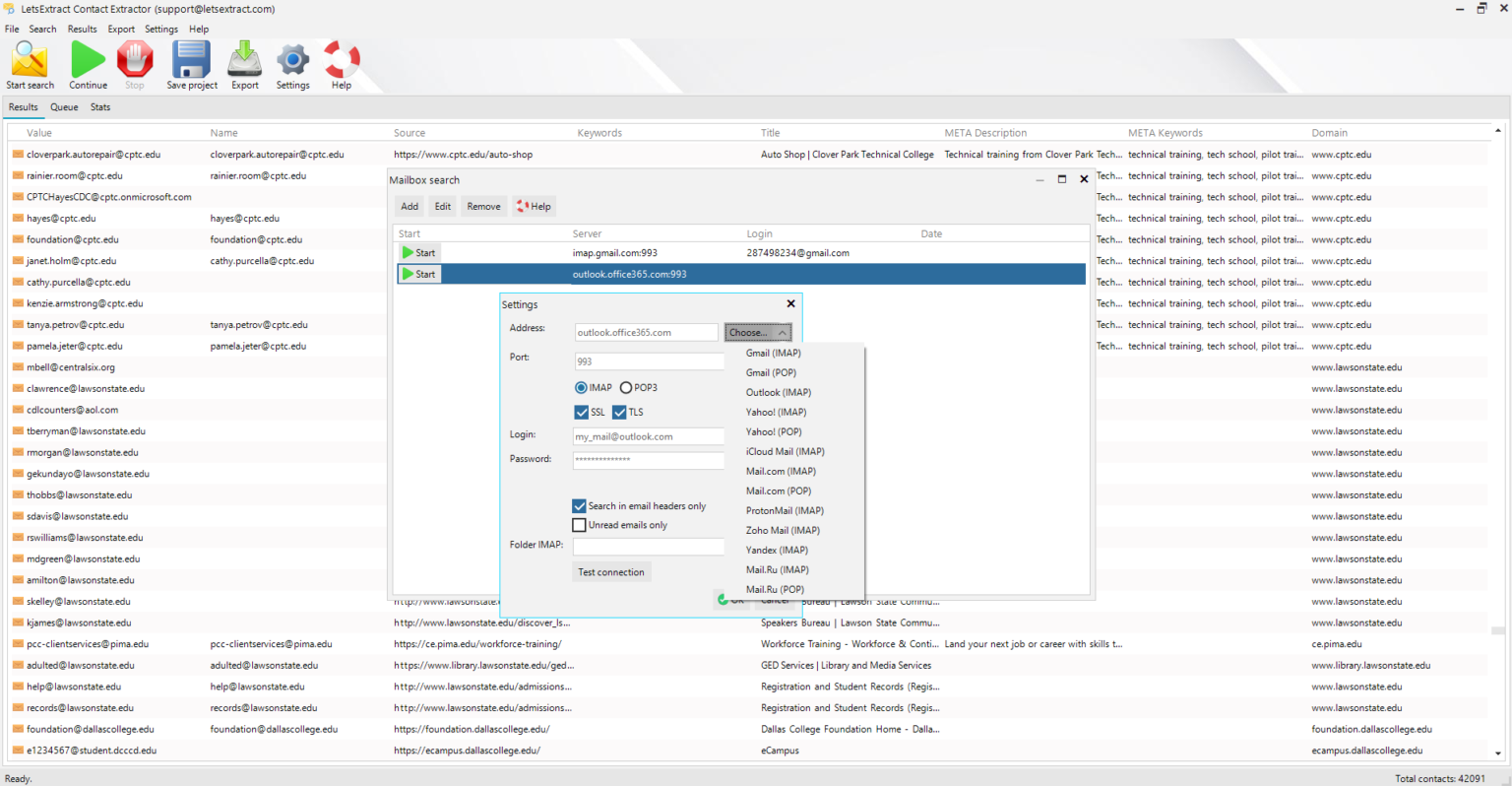Open the Settings gear icon

292,59
